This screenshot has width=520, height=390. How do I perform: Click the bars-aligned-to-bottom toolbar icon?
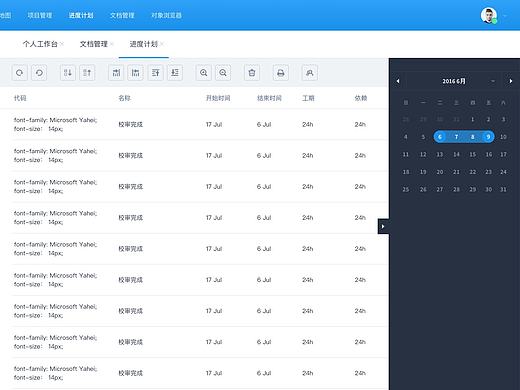click(116, 73)
